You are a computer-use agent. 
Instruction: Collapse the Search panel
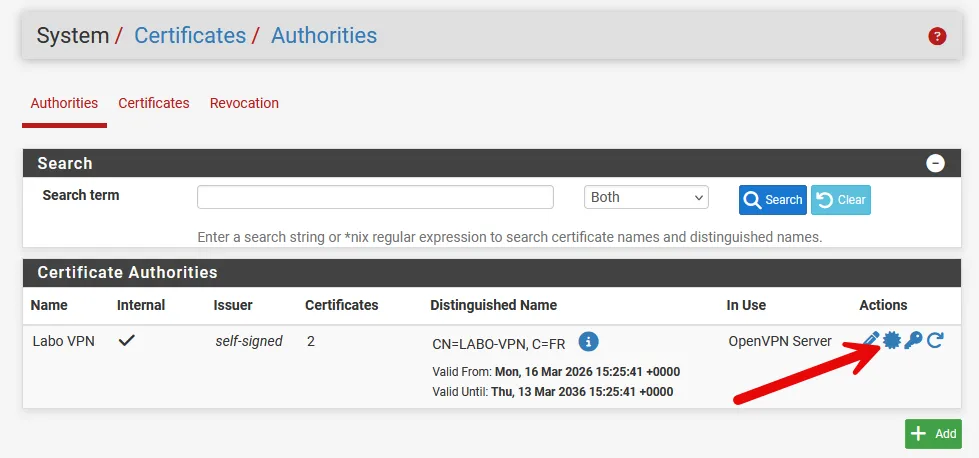coord(935,163)
